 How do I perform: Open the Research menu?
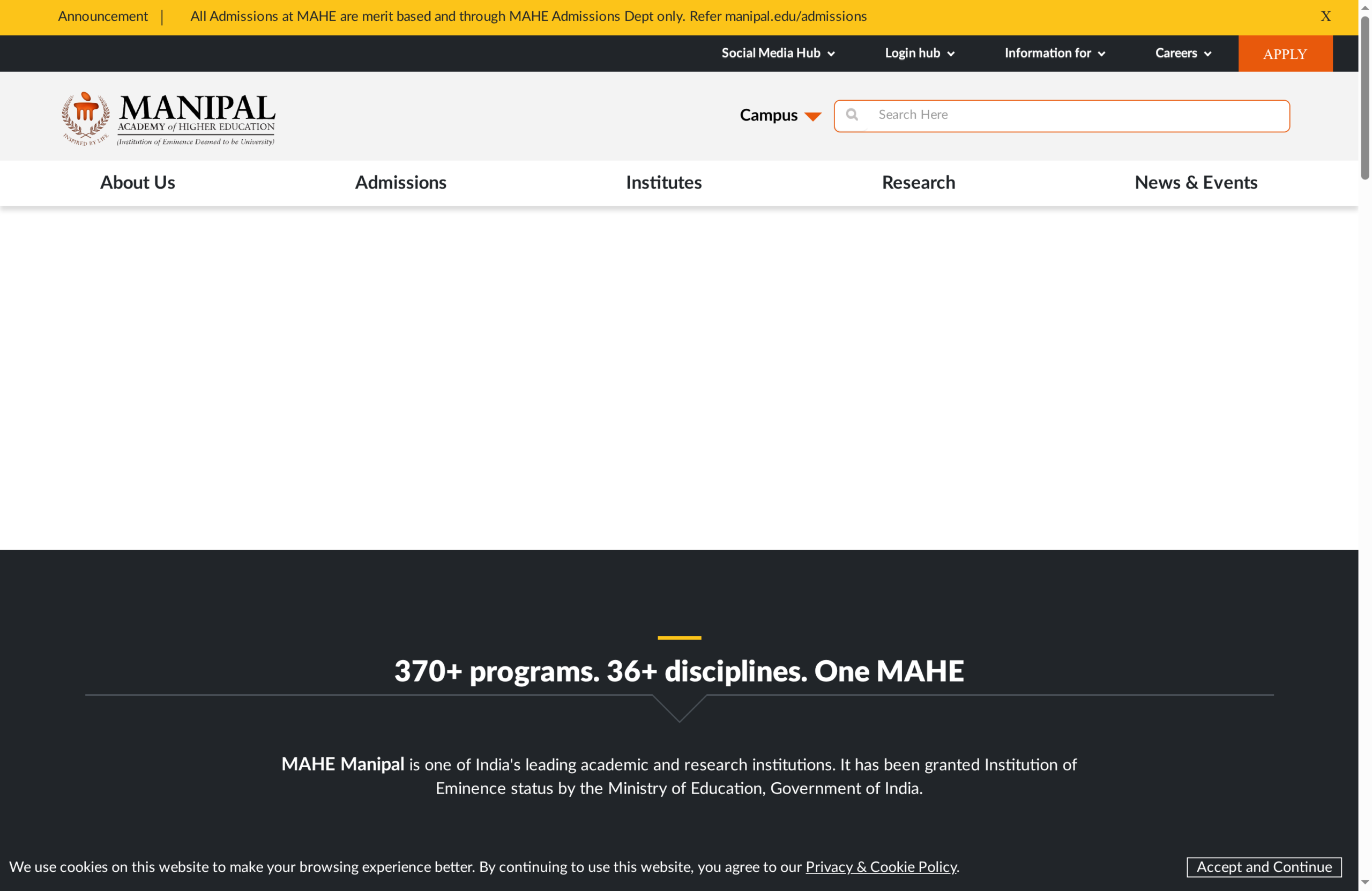[x=918, y=183]
